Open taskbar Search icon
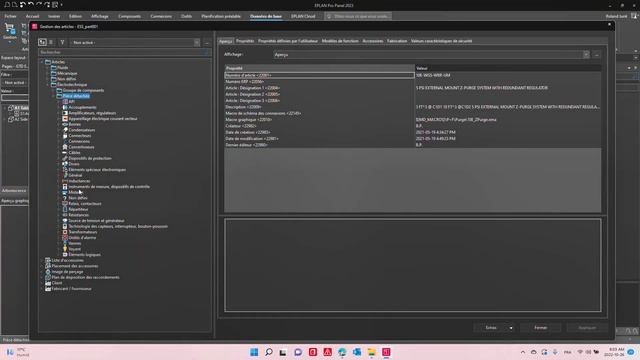Image resolution: width=640 pixels, height=360 pixels. tap(269, 352)
